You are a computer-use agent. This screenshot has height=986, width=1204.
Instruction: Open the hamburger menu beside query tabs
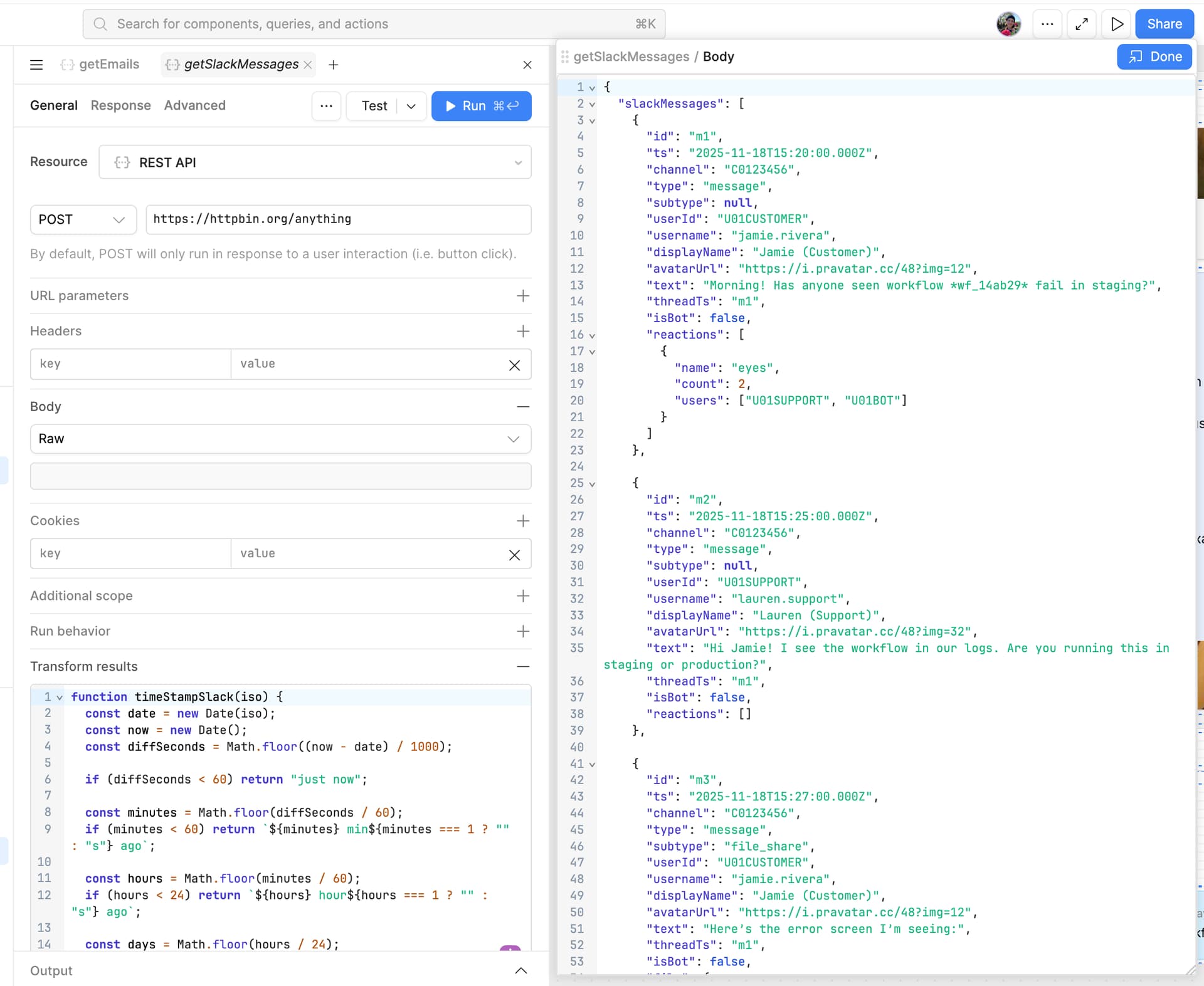point(36,65)
